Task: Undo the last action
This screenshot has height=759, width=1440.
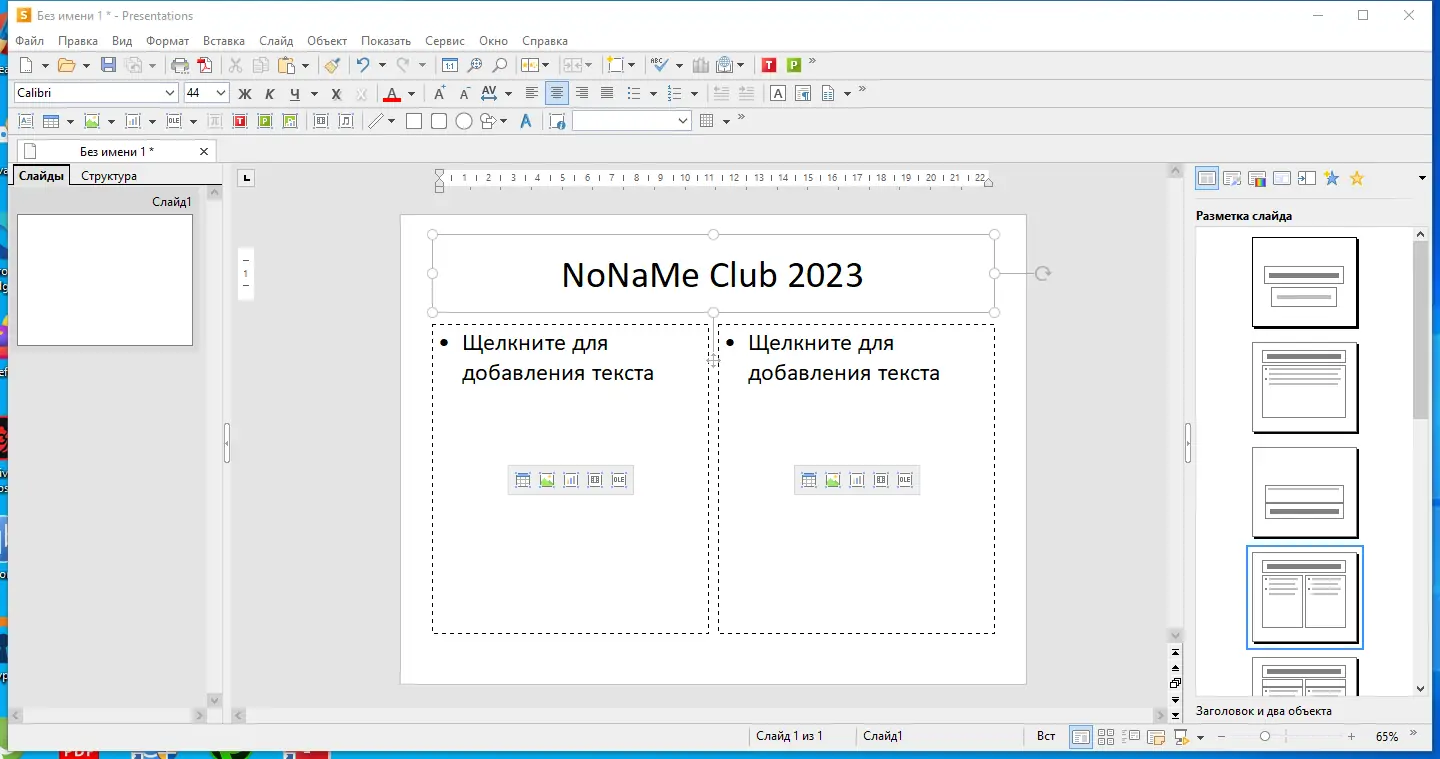Action: click(363, 65)
